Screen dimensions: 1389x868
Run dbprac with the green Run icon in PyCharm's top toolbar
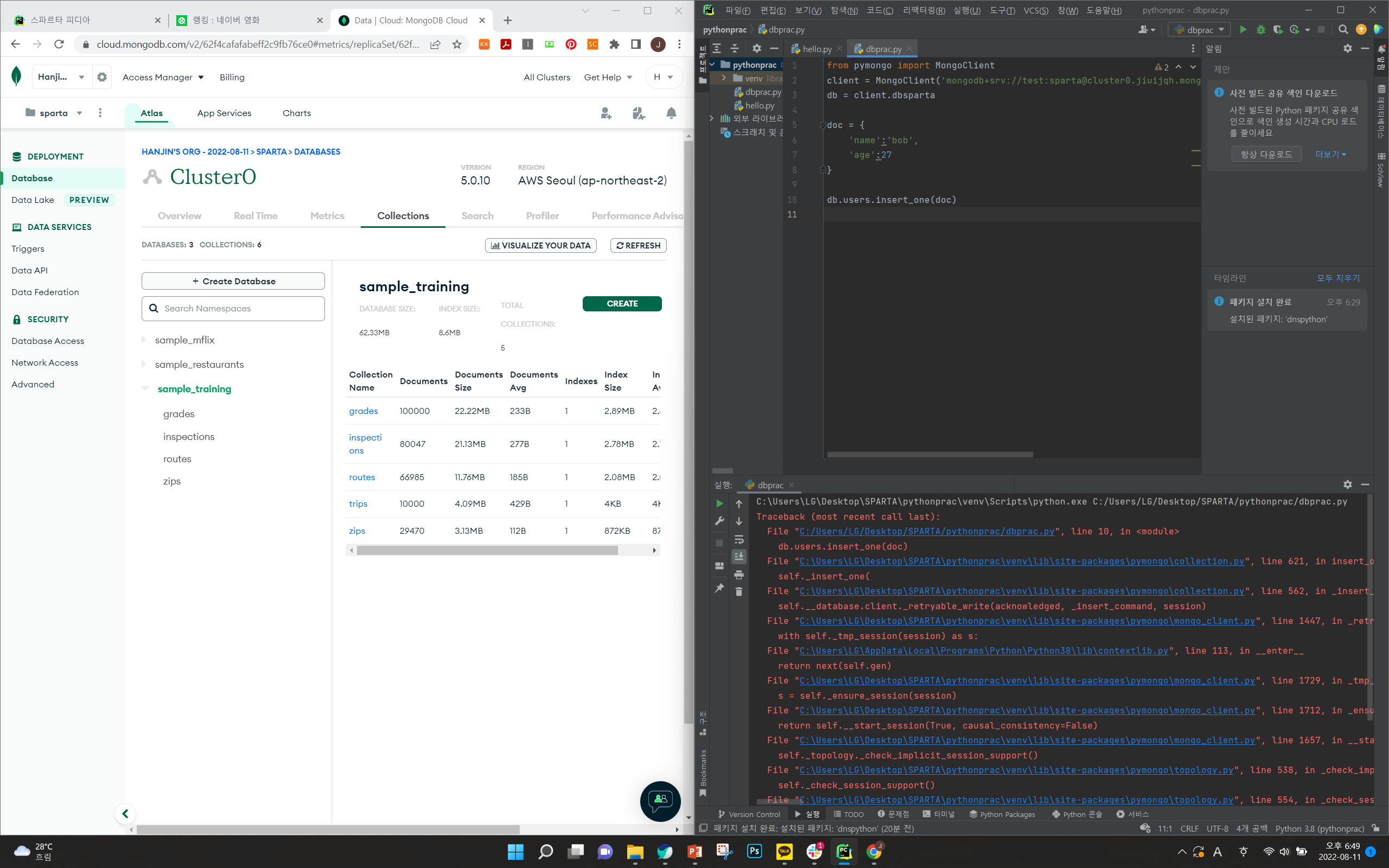[x=1243, y=30]
